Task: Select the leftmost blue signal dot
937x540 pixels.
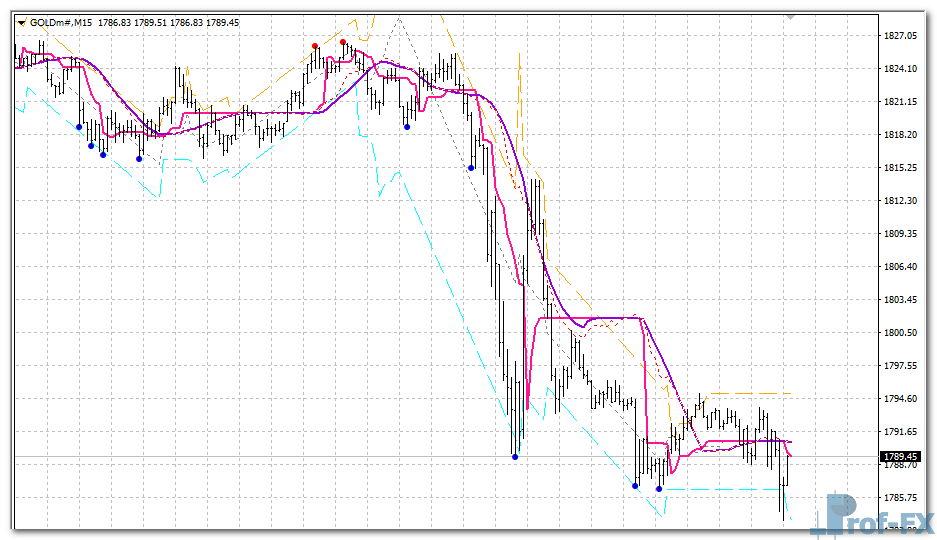Action: click(79, 127)
